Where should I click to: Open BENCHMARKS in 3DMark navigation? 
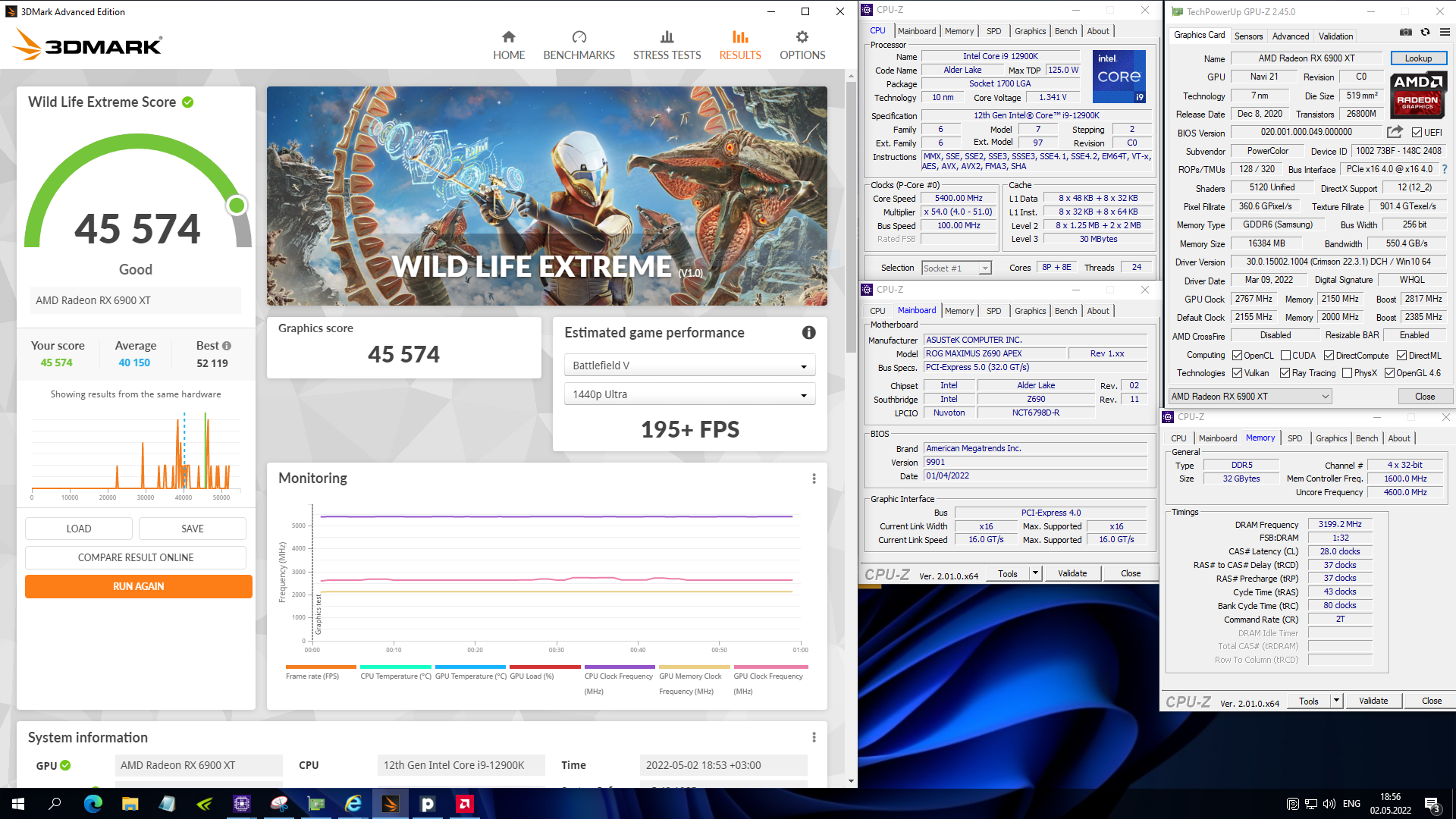[x=579, y=45]
